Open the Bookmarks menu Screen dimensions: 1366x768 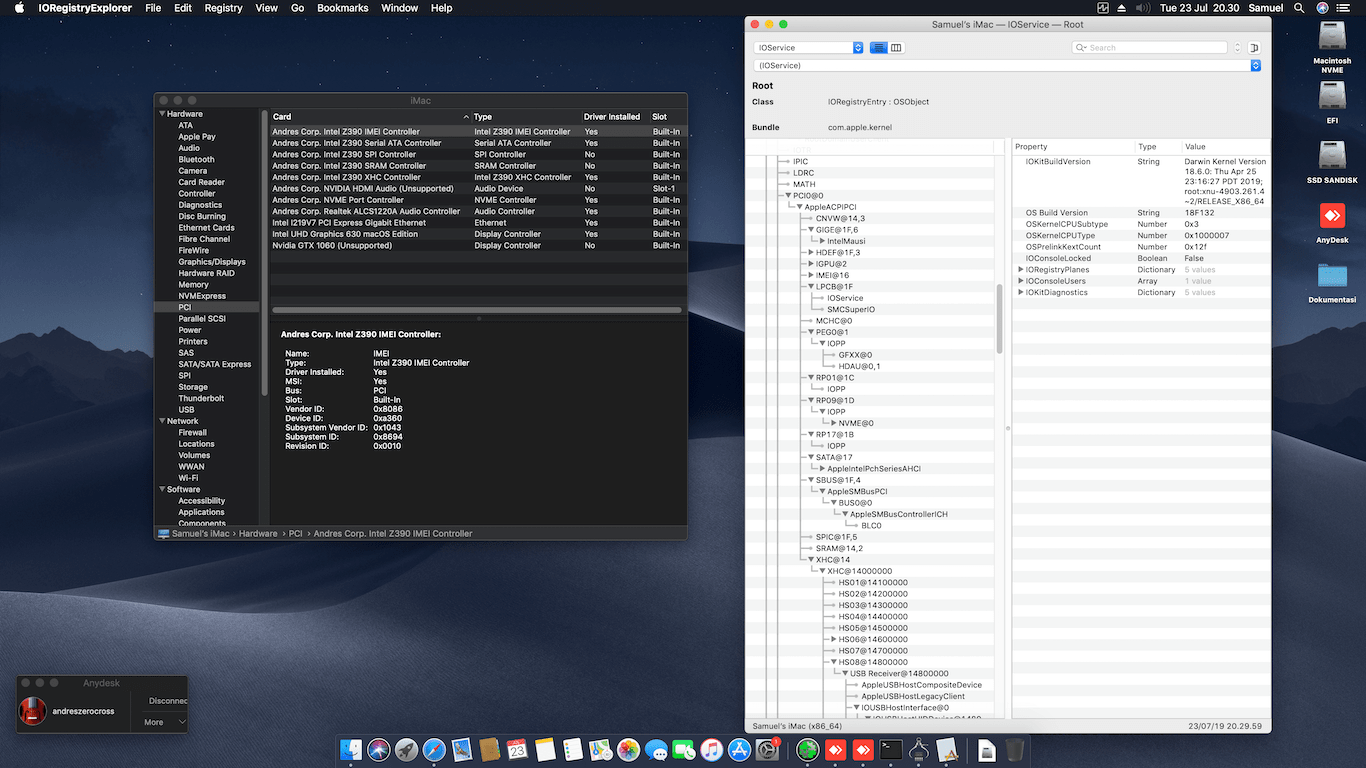(343, 8)
